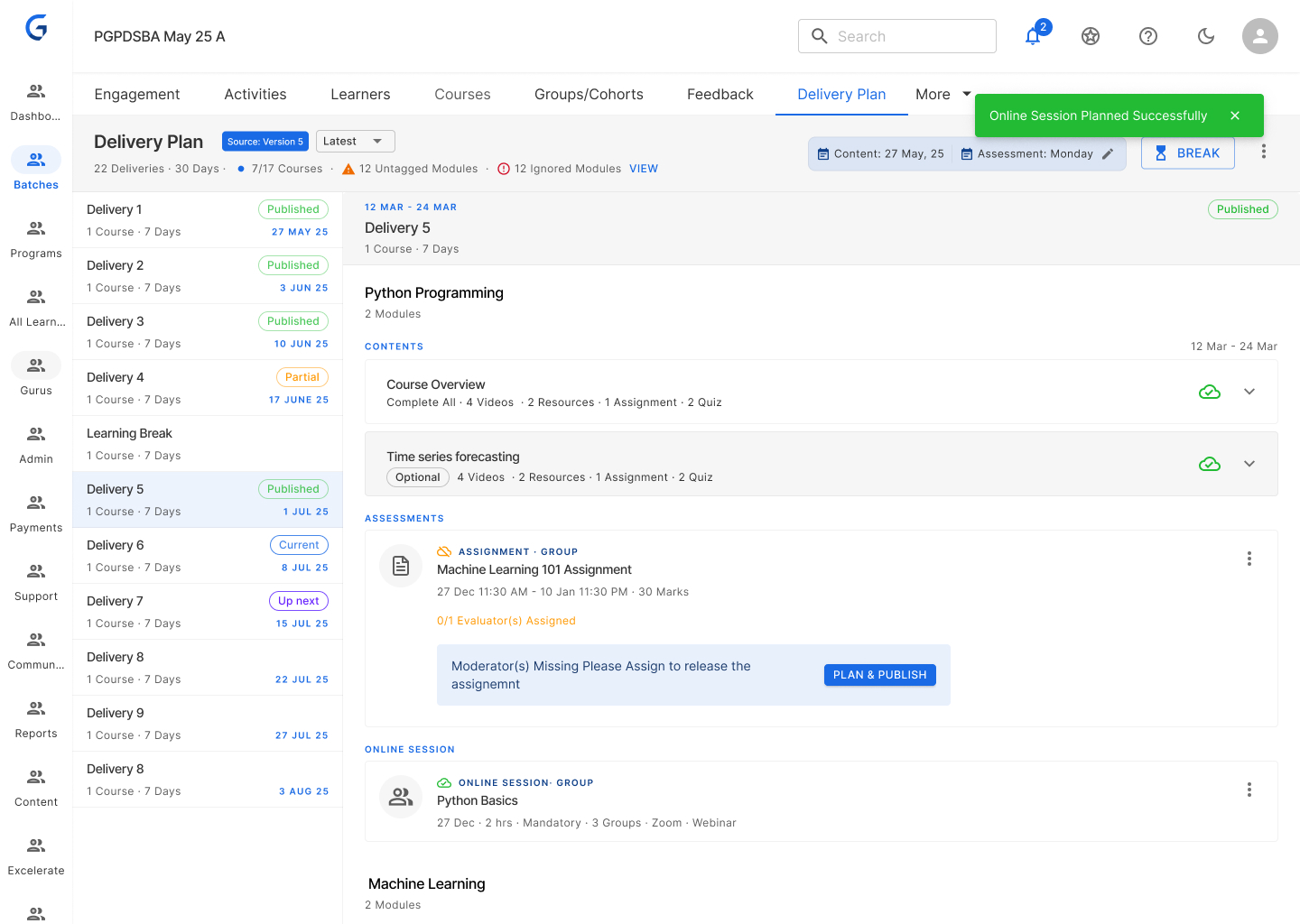The width and height of the screenshot is (1300, 924).
Task: Click the pencil edit icon beside Assessment: Monday
Action: (1108, 153)
